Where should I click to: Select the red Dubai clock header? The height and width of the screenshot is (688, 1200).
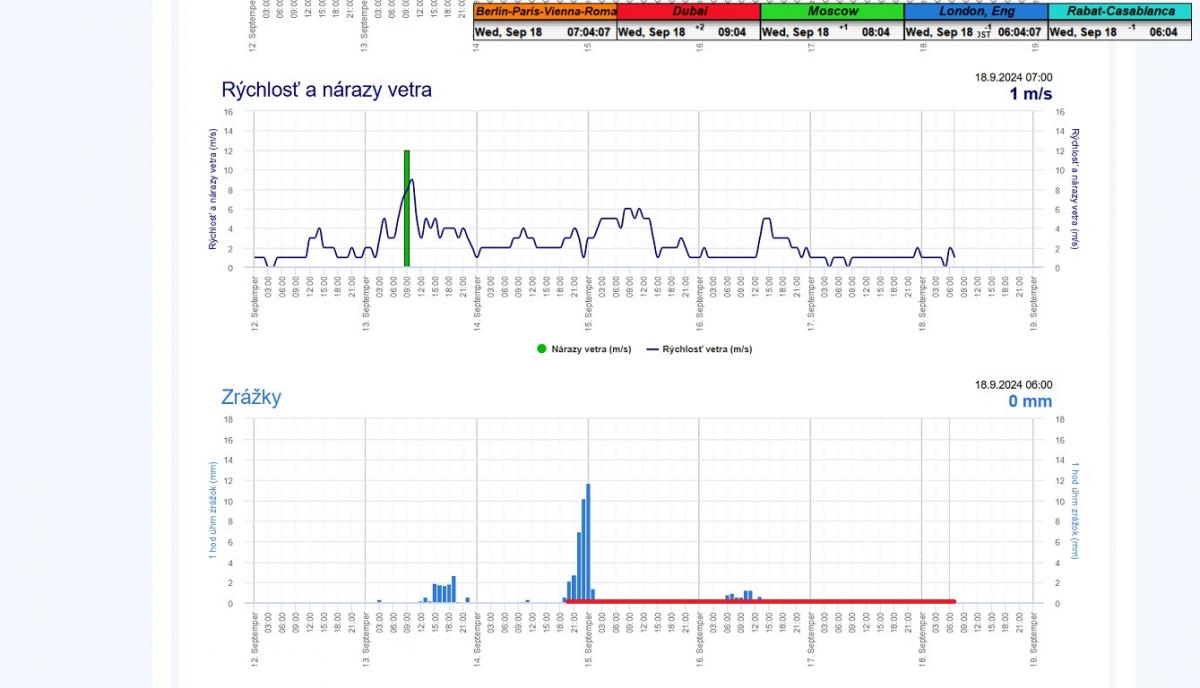(x=688, y=12)
